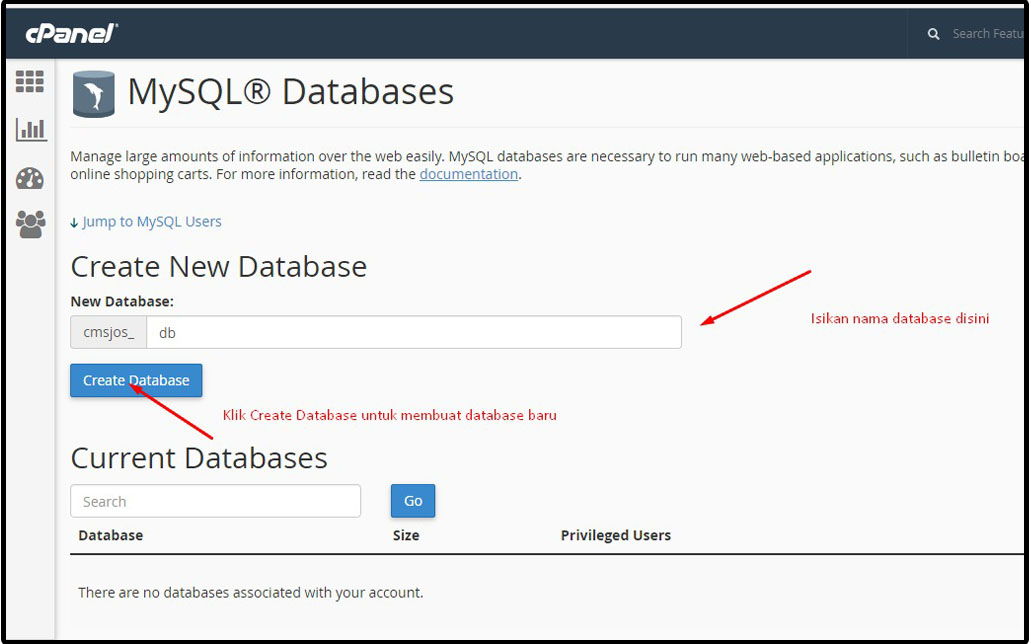Click the Size column header
Image resolution: width=1031 pixels, height=644 pixels.
406,535
